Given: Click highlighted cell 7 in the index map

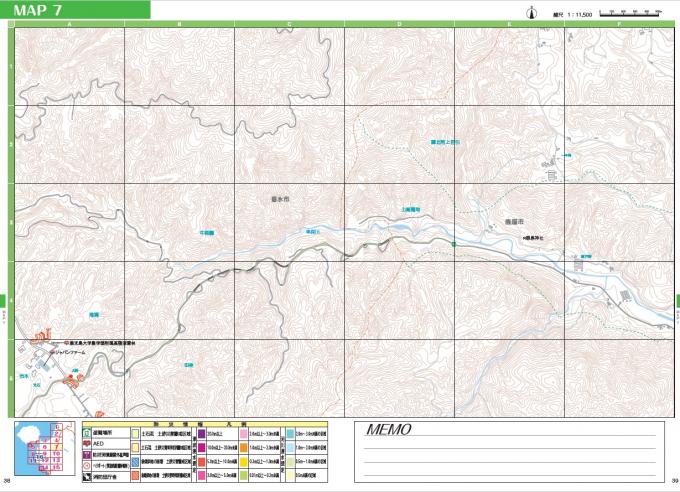Looking at the screenshot, I should (x=57, y=447).
